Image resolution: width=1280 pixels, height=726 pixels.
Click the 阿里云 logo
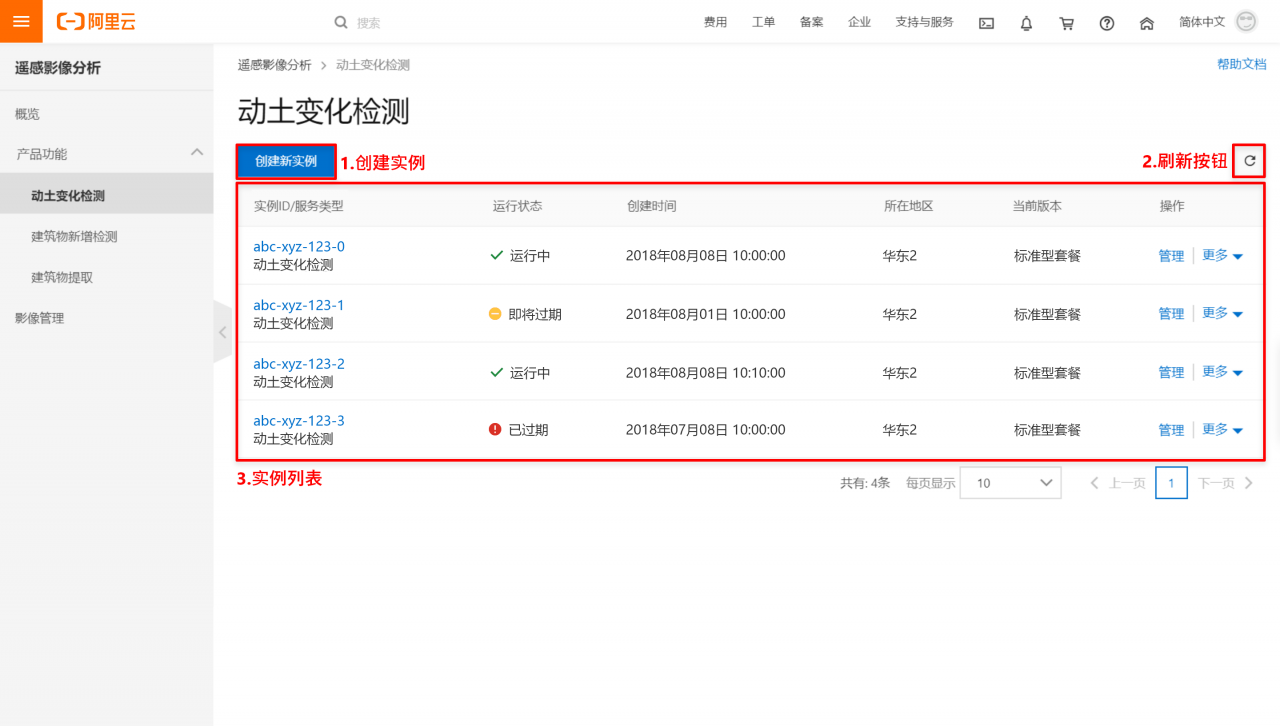click(x=96, y=21)
